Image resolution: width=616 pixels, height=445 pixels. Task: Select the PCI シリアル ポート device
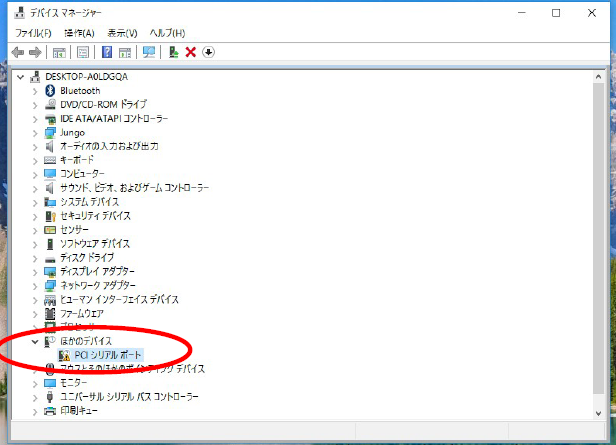point(109,355)
